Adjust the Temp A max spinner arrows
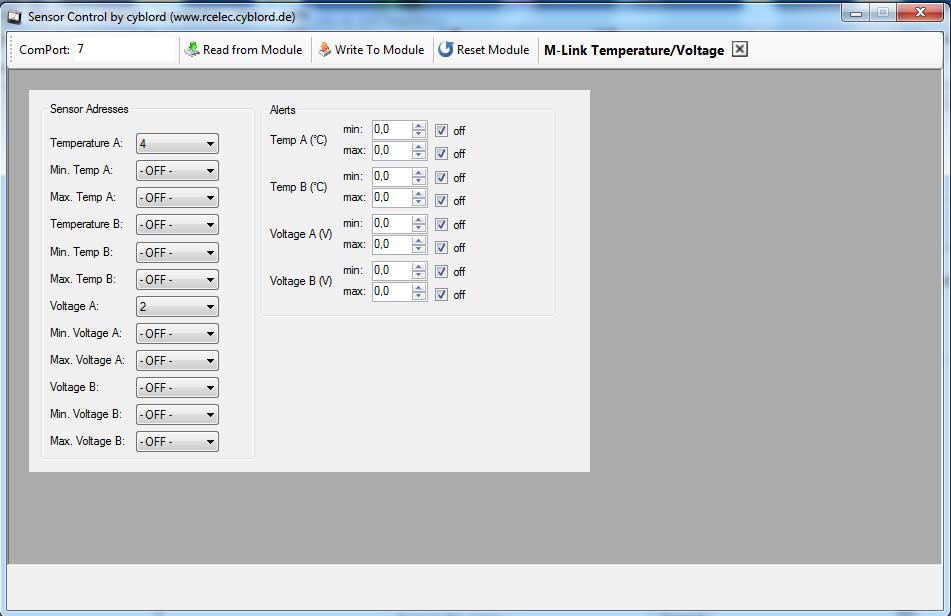Viewport: 951px width, 616px height. click(x=418, y=150)
